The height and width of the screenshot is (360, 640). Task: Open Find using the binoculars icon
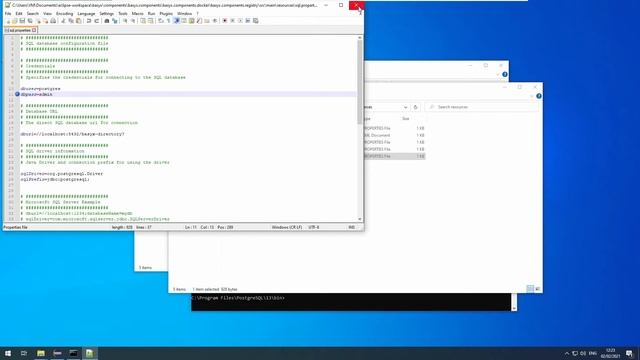(107, 20)
